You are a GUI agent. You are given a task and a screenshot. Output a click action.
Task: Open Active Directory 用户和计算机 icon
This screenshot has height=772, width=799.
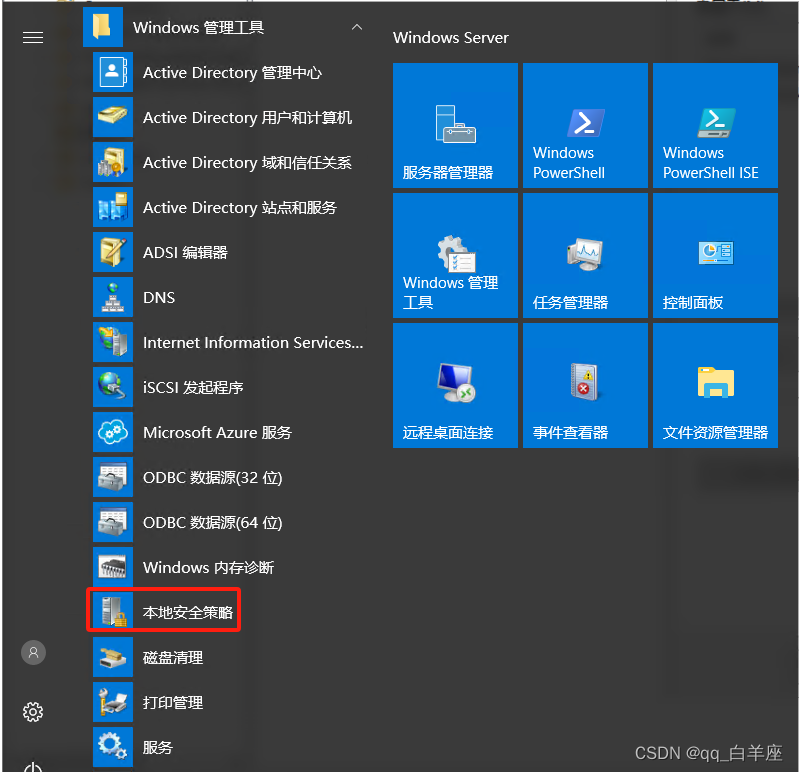(113, 117)
